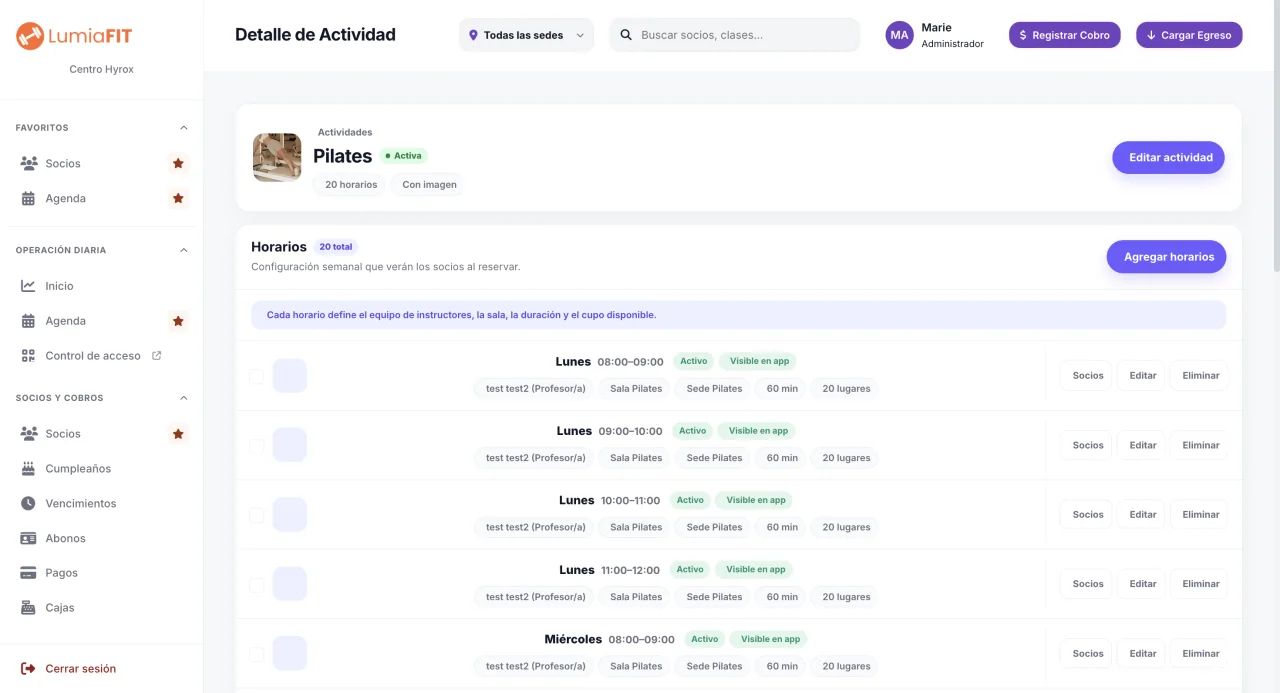Open Control de acceso external link icon
1280x693 pixels.
[x=156, y=355]
